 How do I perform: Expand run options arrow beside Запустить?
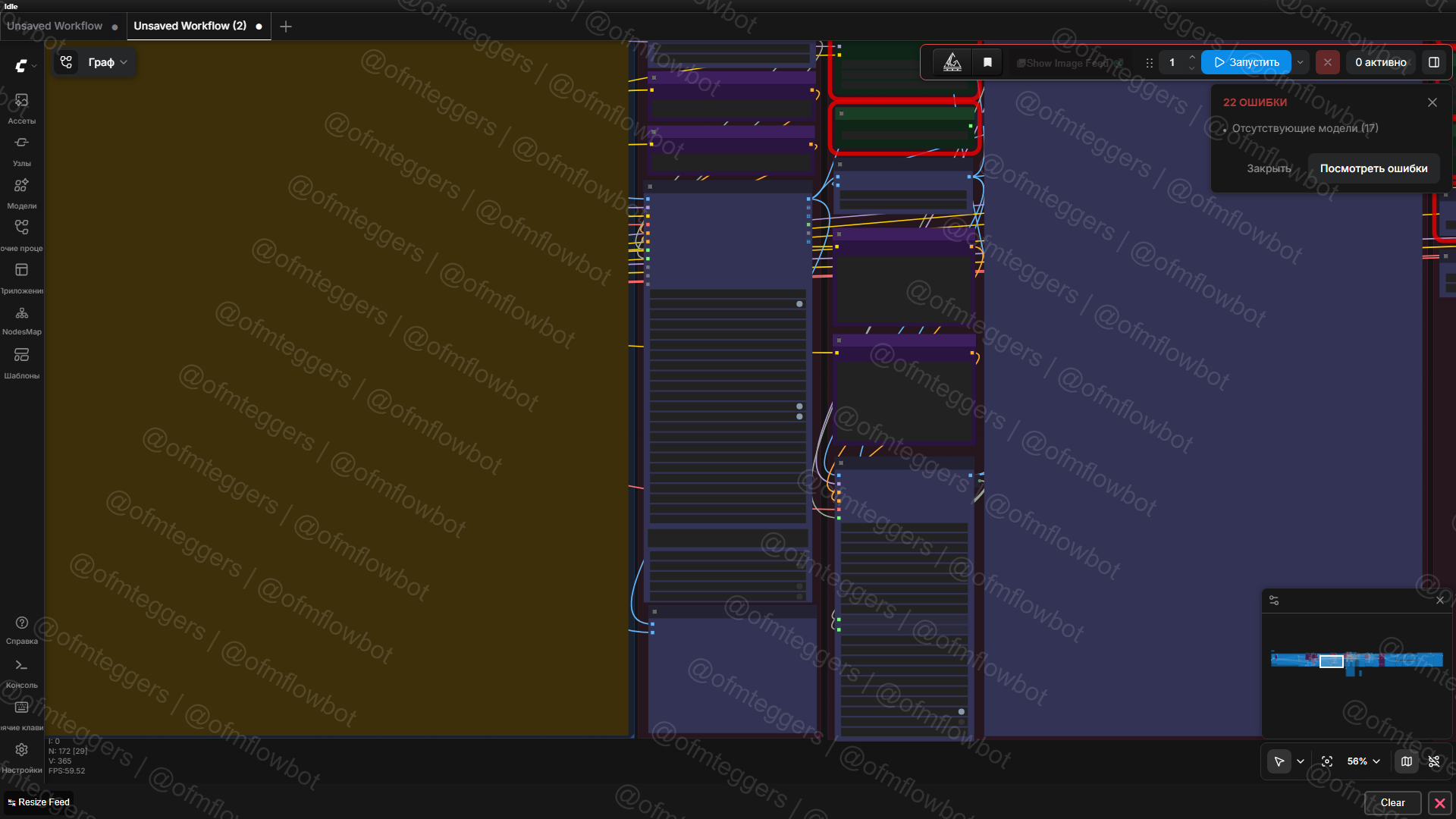pos(1301,62)
